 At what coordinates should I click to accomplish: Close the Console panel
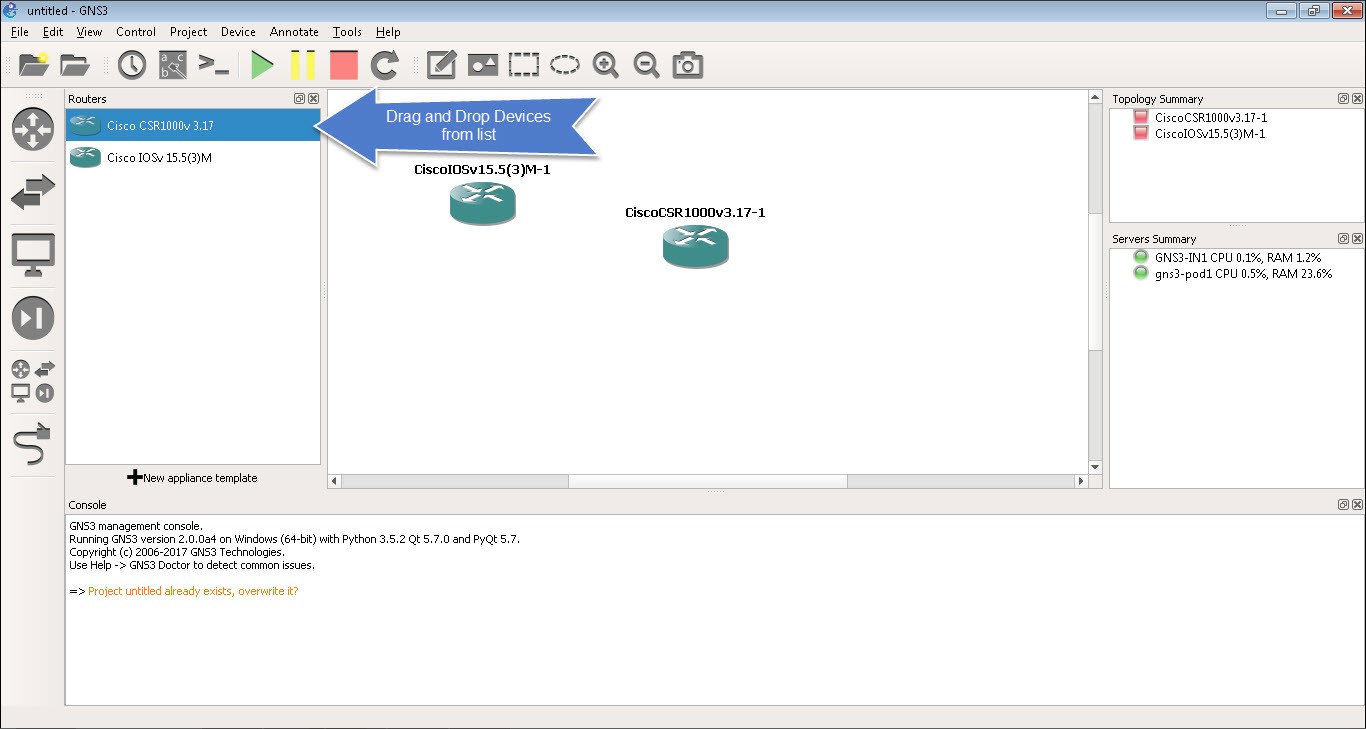pyautogui.click(x=1357, y=505)
